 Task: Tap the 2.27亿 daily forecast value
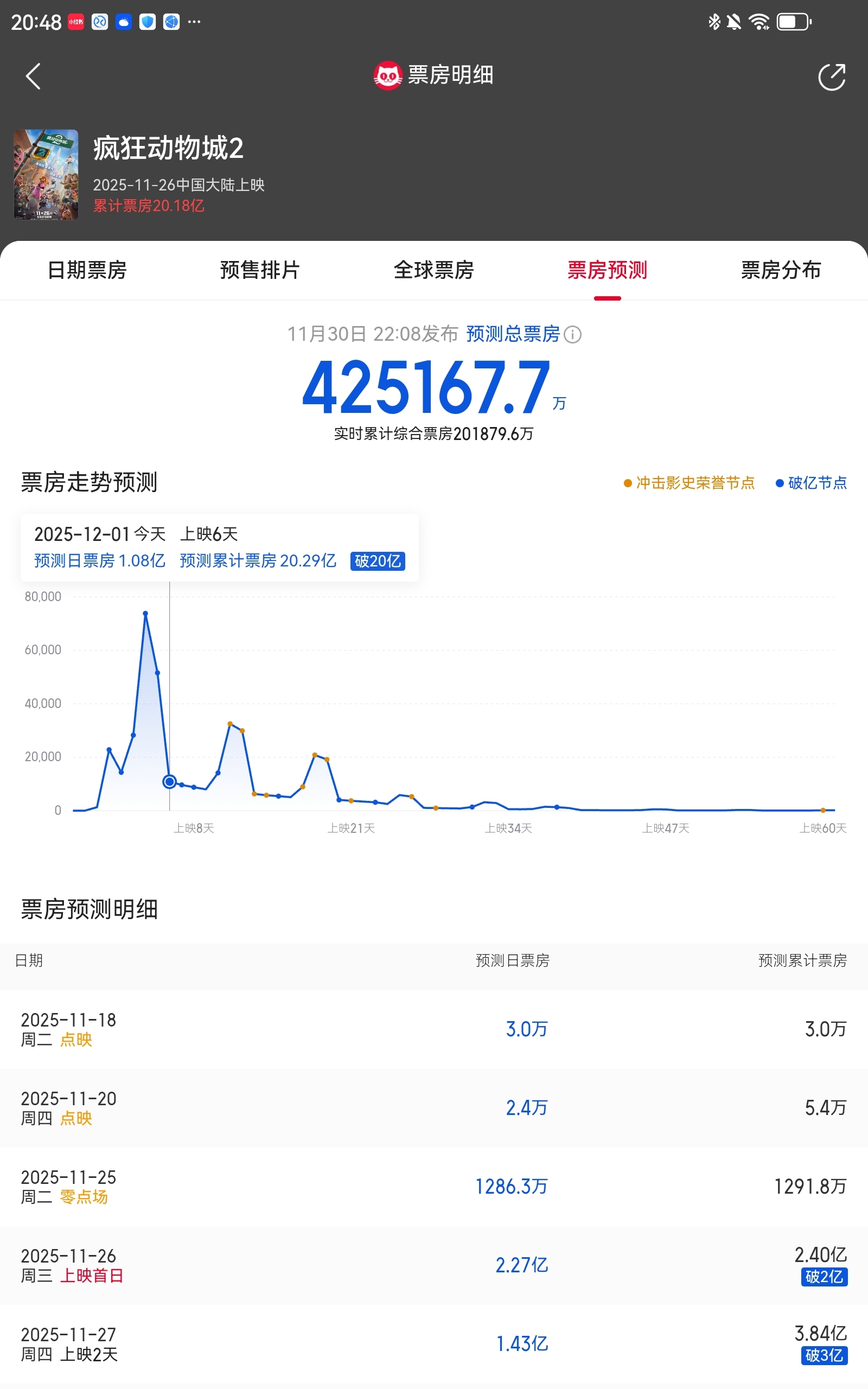point(522,1266)
